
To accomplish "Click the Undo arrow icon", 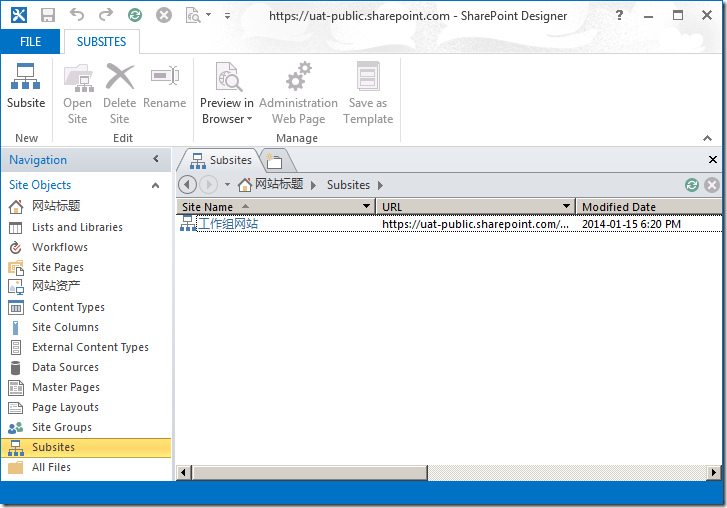I will tap(77, 15).
